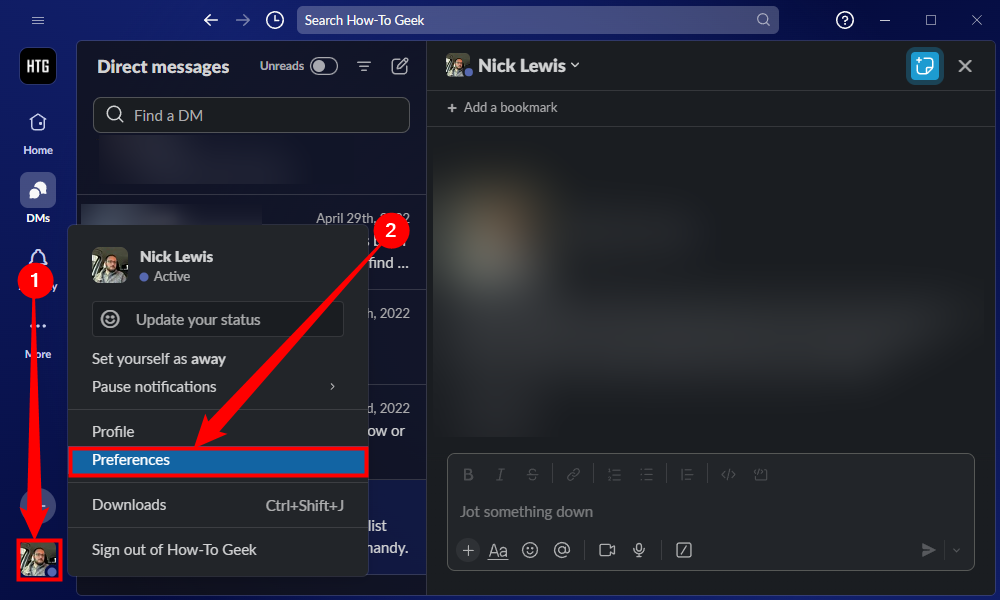Toggle italic formatting
This screenshot has height=600, width=1000.
[500, 474]
